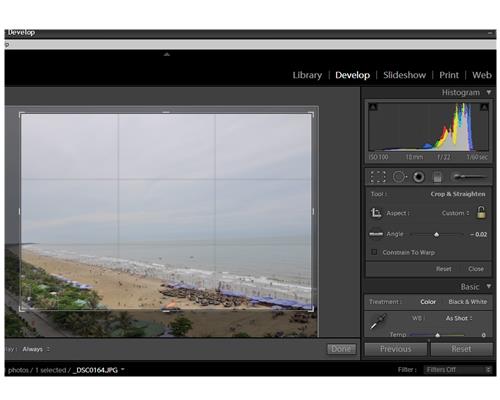The image size is (500, 400).
Task: Select the Crop Overlay tool icon
Action: click(x=378, y=177)
